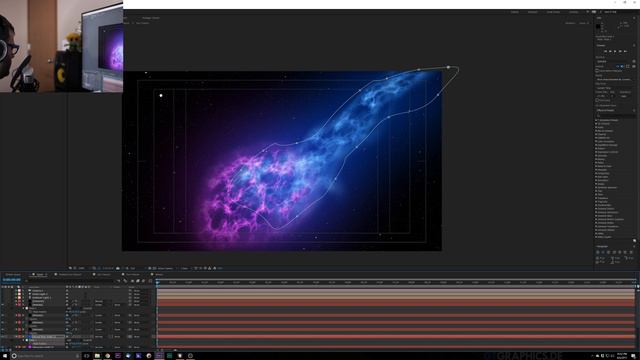Open the Windows notification center

(x=634, y=356)
